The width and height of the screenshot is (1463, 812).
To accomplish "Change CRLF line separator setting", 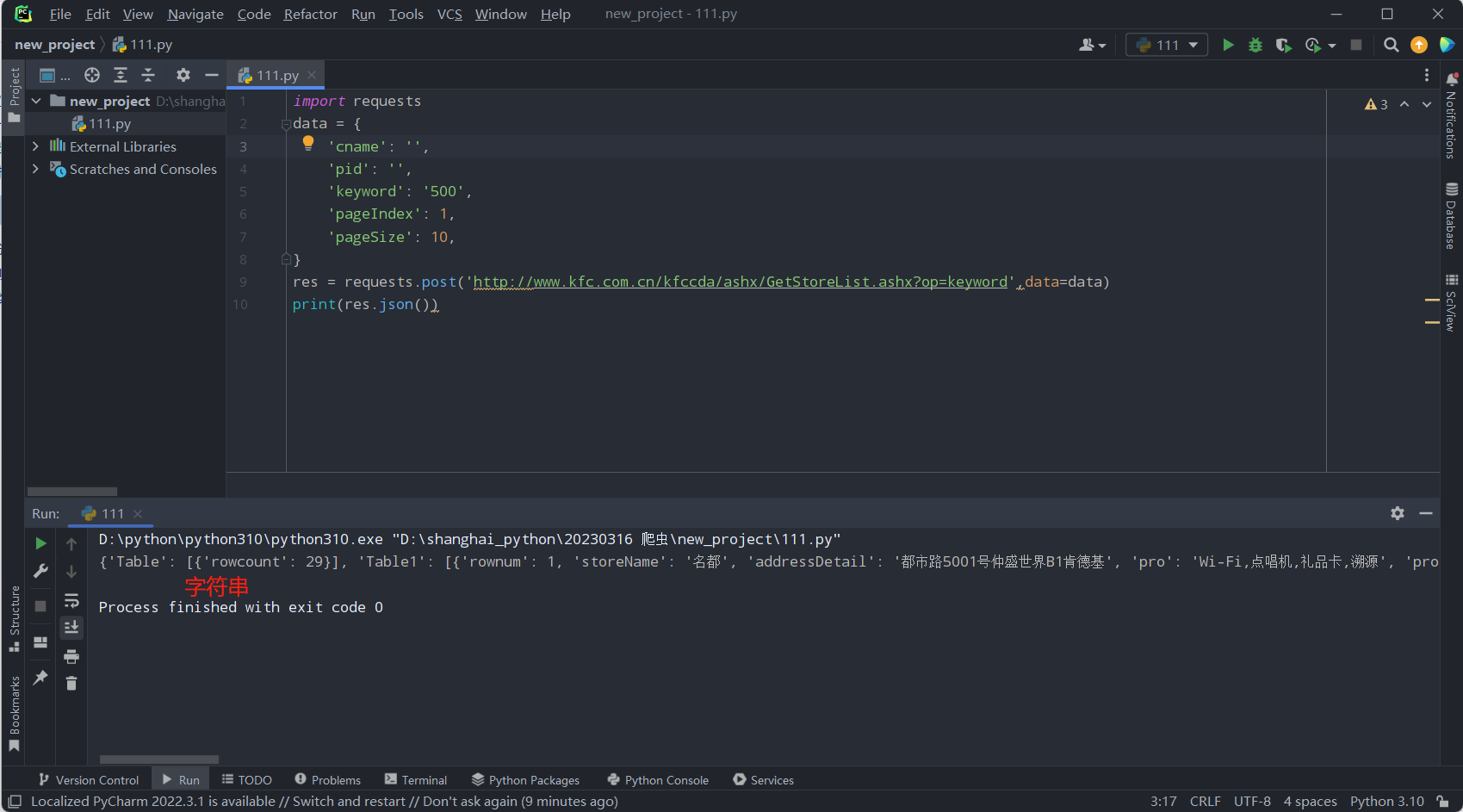I will (1205, 802).
